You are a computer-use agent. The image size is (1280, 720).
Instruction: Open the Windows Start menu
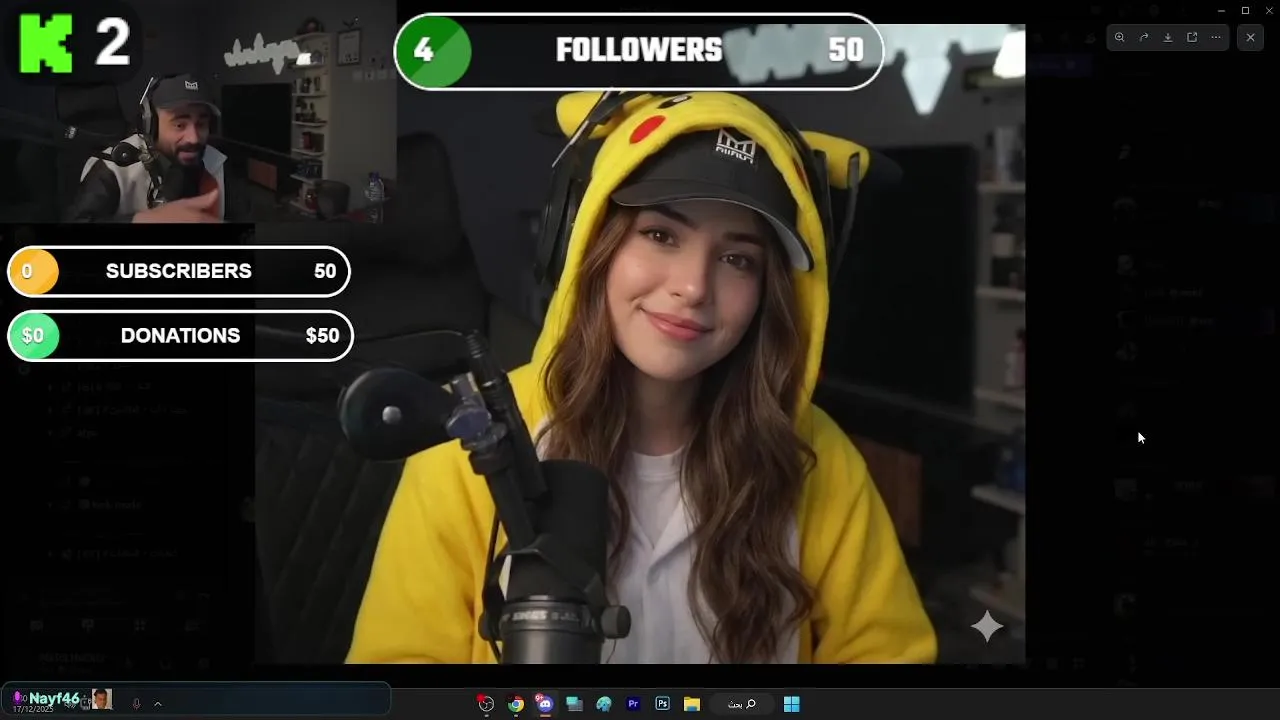click(791, 704)
